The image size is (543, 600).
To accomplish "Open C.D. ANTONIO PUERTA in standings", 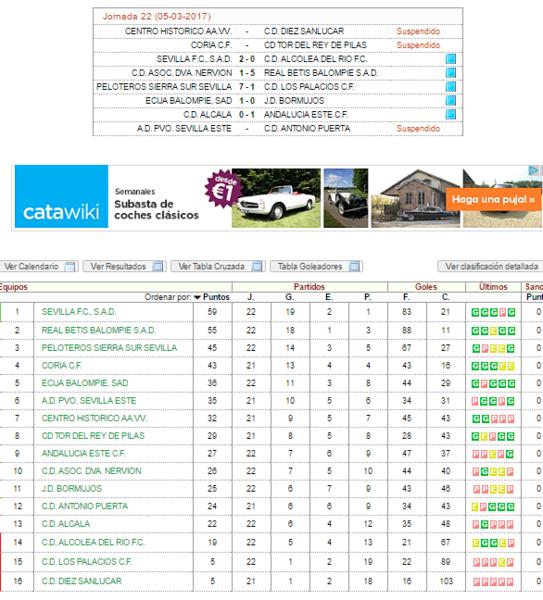I will click(x=85, y=506).
